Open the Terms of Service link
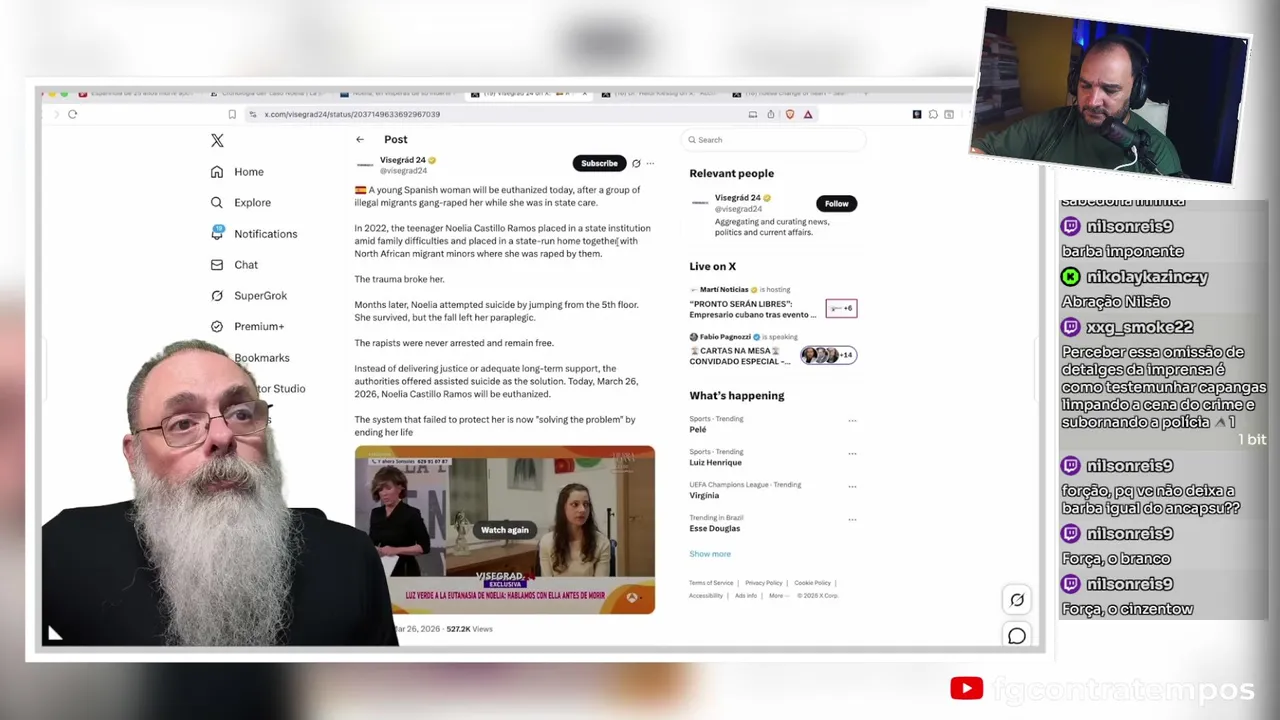This screenshot has width=1280, height=720. (x=711, y=583)
